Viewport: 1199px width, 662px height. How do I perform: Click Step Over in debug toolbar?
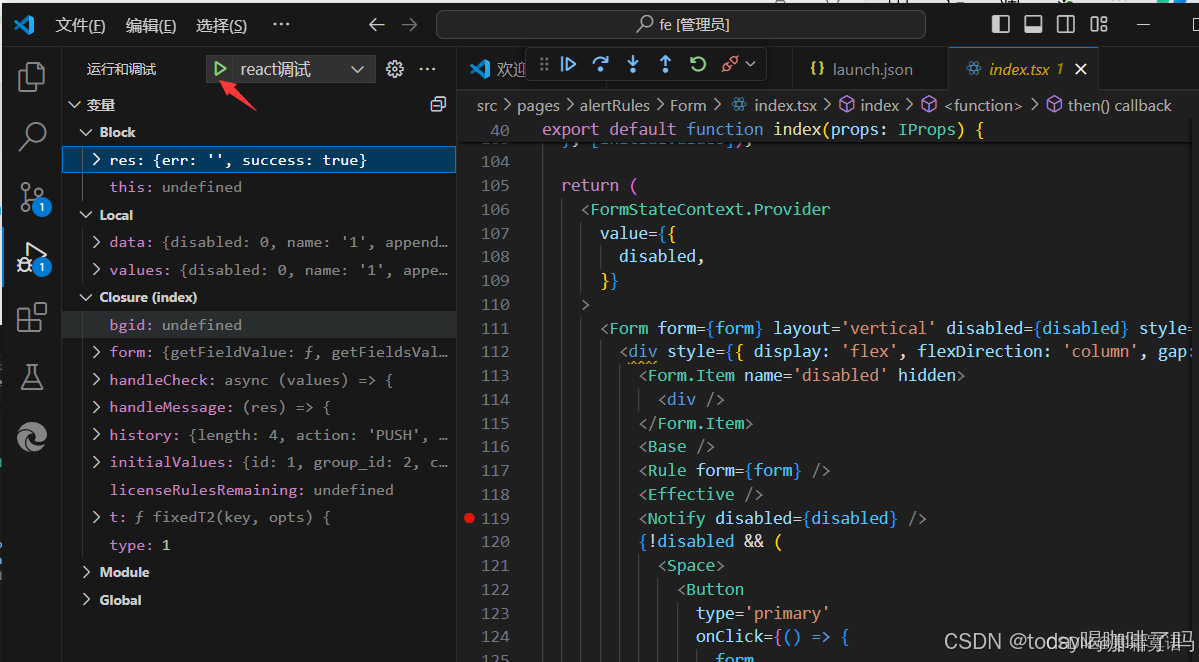[601, 64]
